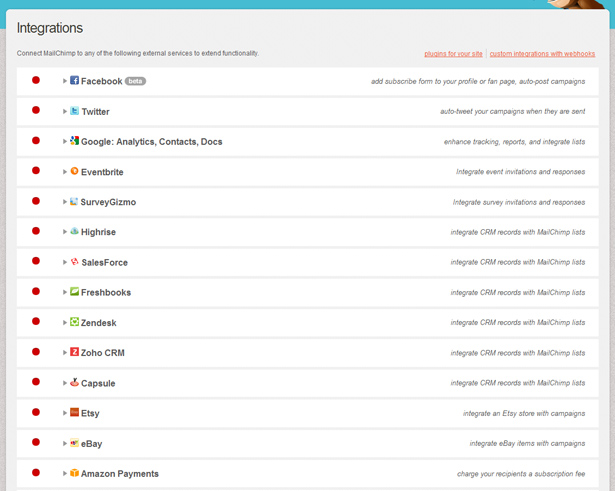This screenshot has width=615, height=491.
Task: Click the red status dot for Highrise
Action: coord(36,231)
